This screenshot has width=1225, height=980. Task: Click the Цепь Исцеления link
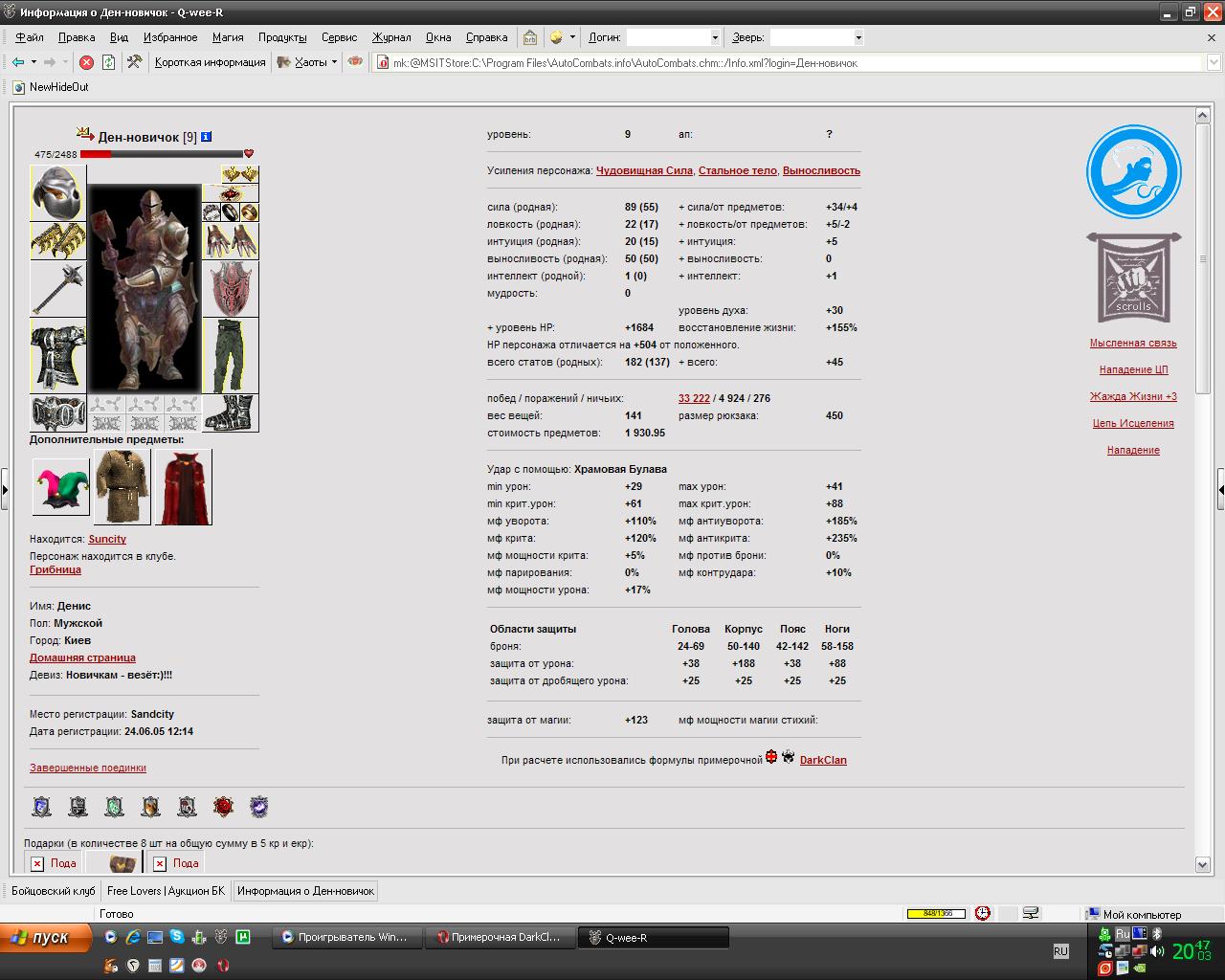[1133, 423]
